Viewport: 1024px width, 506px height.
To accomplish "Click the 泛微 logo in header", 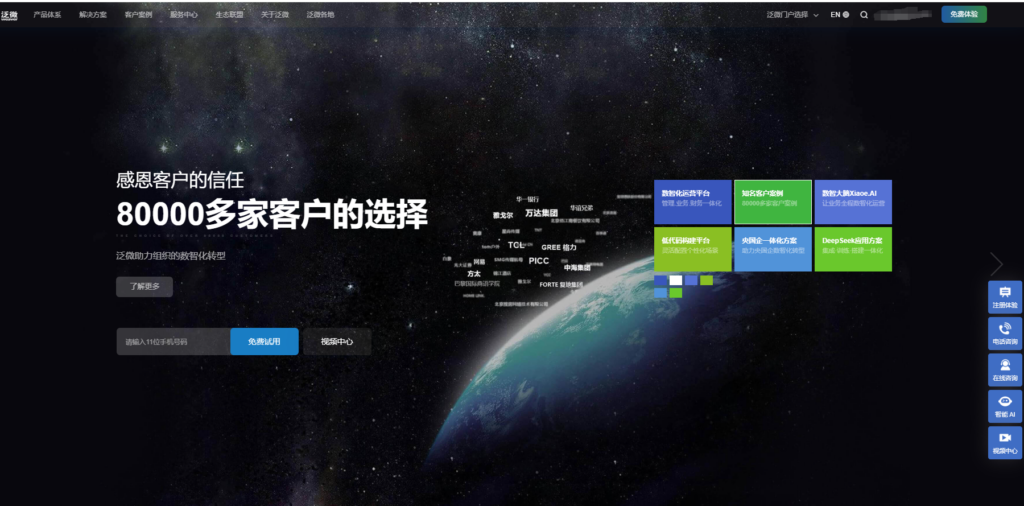I will click(10, 15).
